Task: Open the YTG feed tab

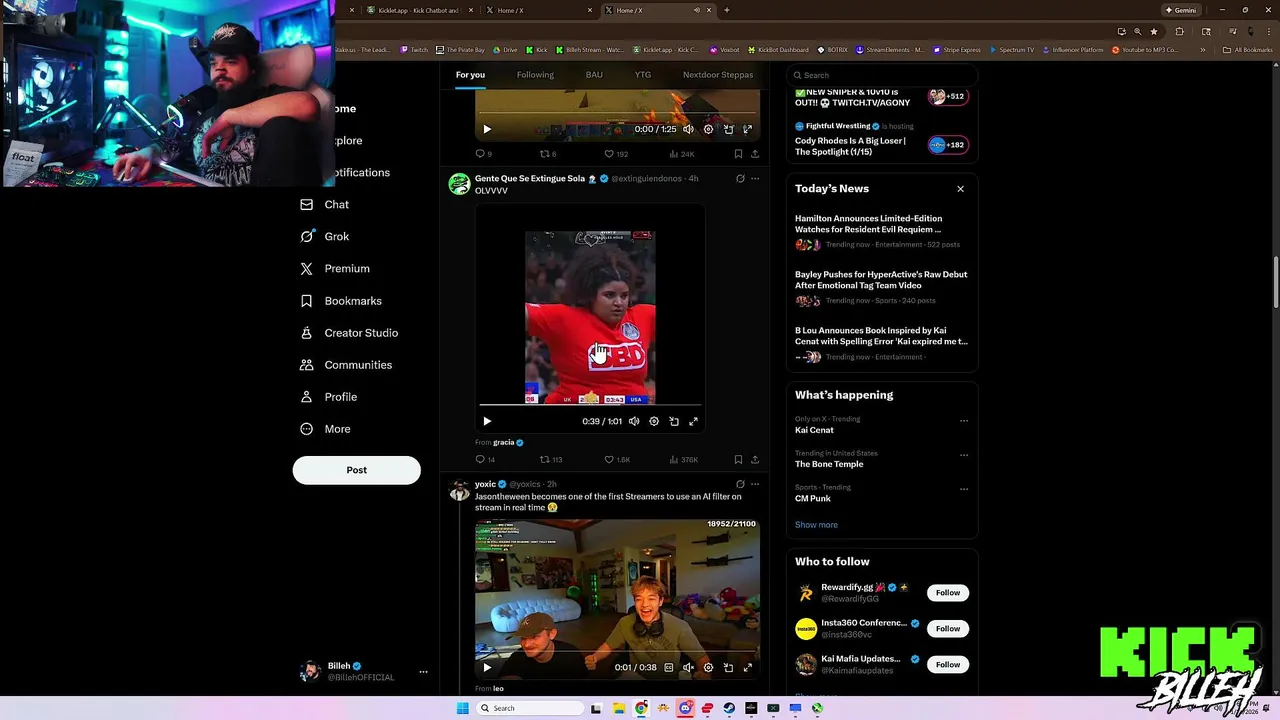Action: (x=643, y=75)
